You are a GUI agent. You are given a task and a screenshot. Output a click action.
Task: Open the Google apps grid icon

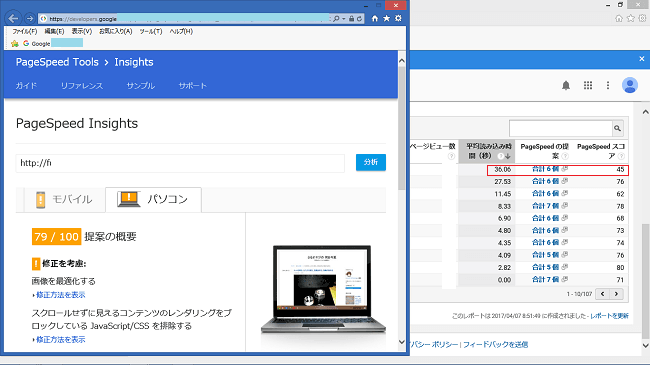click(x=588, y=85)
